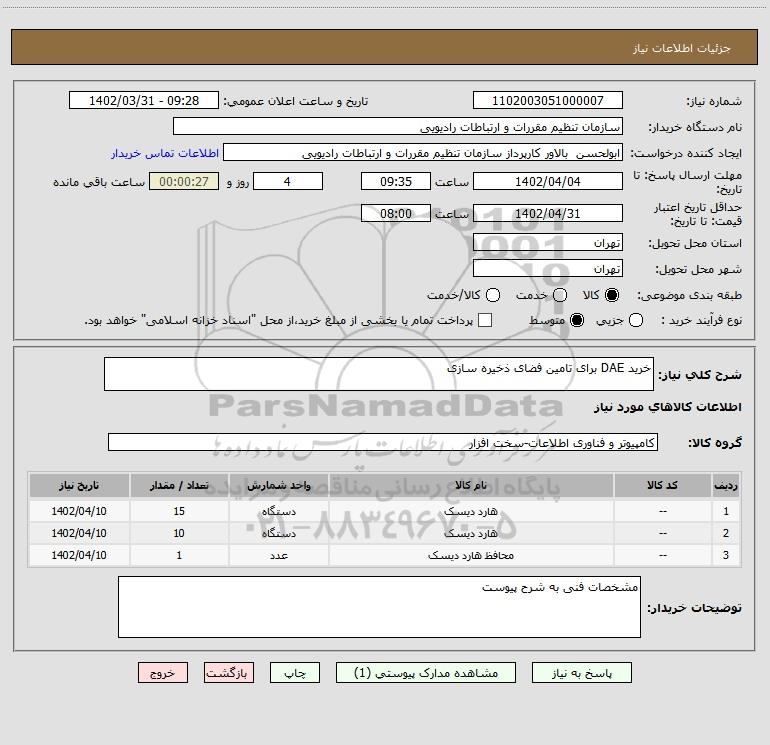
Task: Click the goods group field کامپیوتر و فناوری
Action: pyautogui.click(x=383, y=442)
